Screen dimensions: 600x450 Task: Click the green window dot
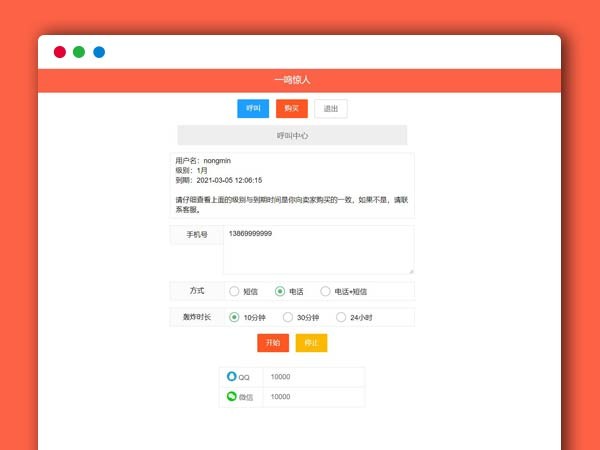tap(79, 52)
